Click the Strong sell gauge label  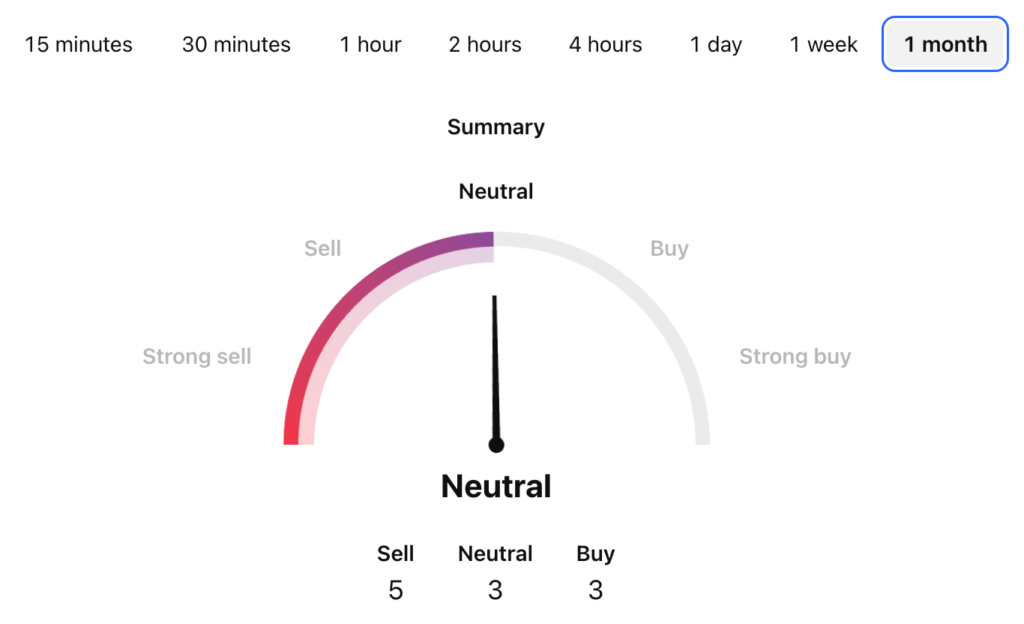click(197, 357)
